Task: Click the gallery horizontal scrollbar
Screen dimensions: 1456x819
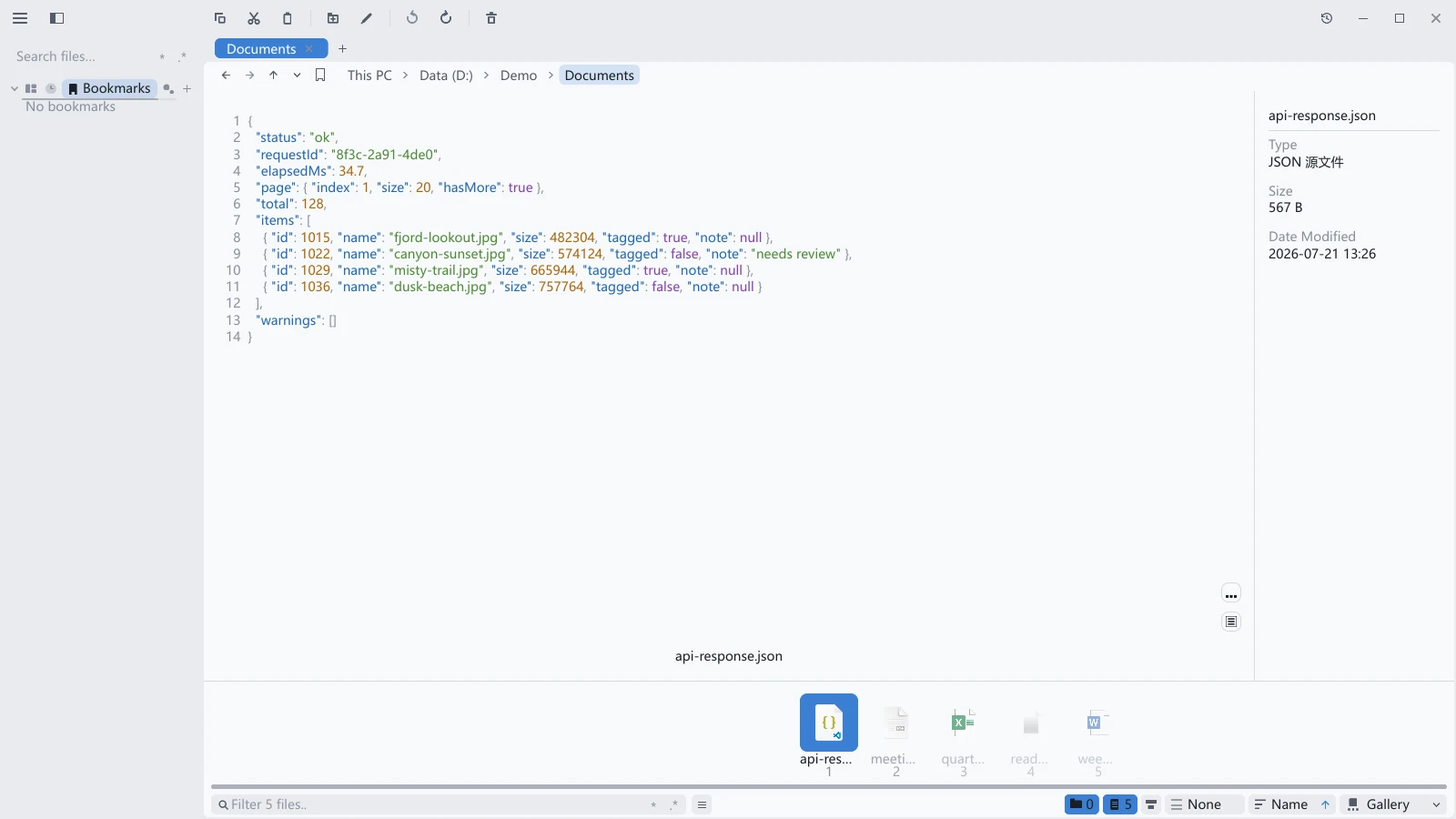Action: [x=829, y=786]
